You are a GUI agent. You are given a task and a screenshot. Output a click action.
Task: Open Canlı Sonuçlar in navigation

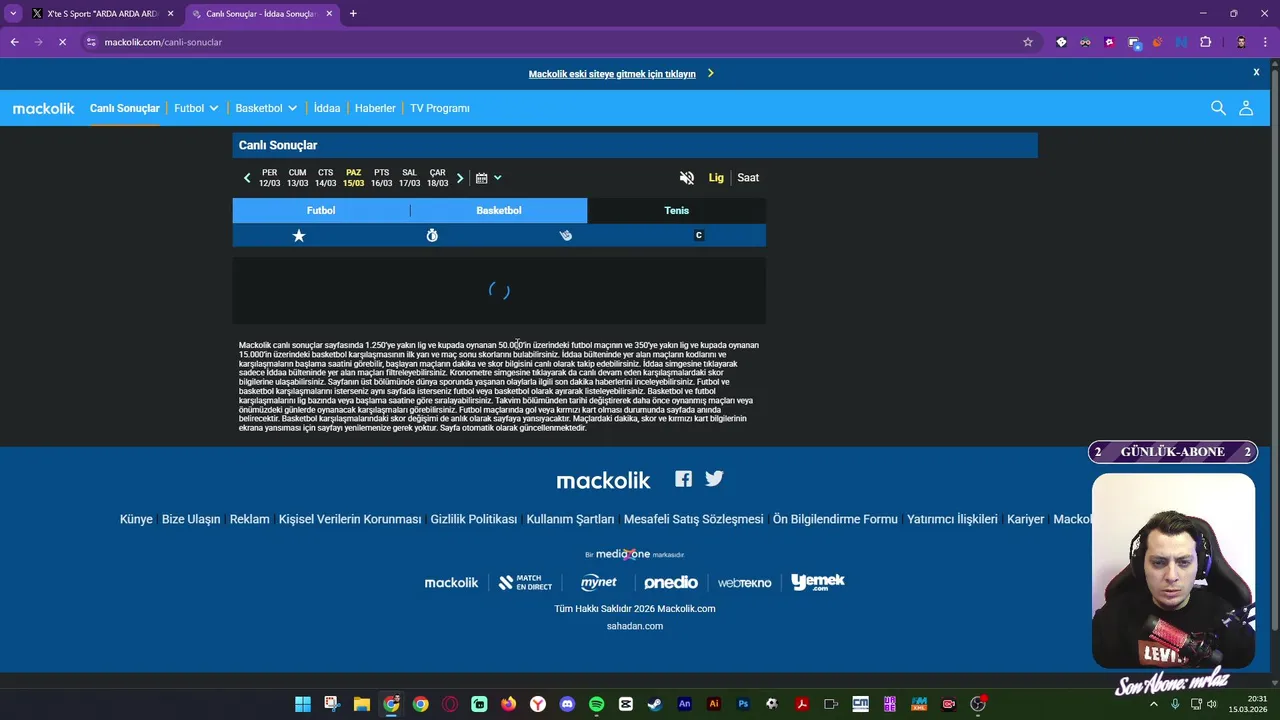pos(125,108)
